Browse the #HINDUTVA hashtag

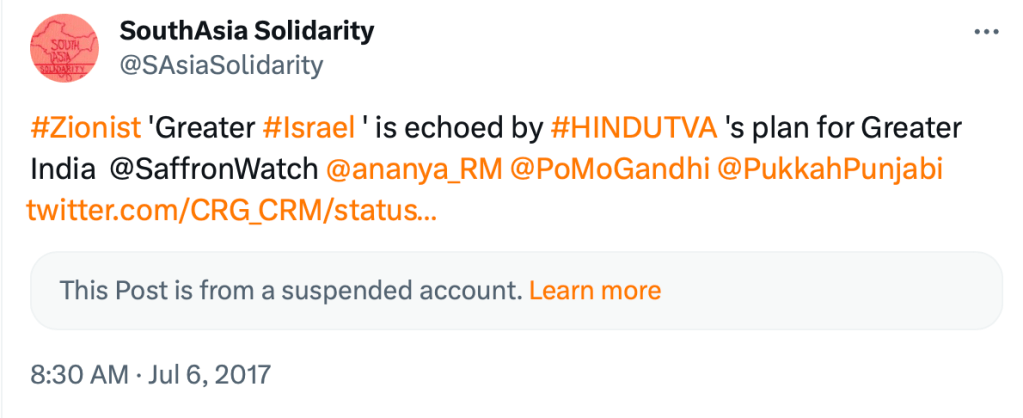coord(634,128)
